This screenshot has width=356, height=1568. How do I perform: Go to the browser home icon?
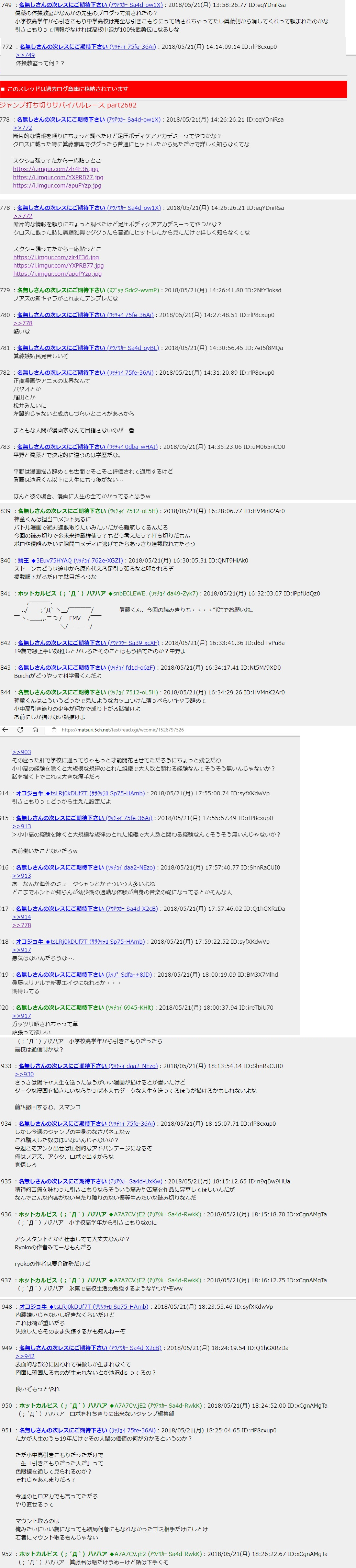[x=35, y=730]
